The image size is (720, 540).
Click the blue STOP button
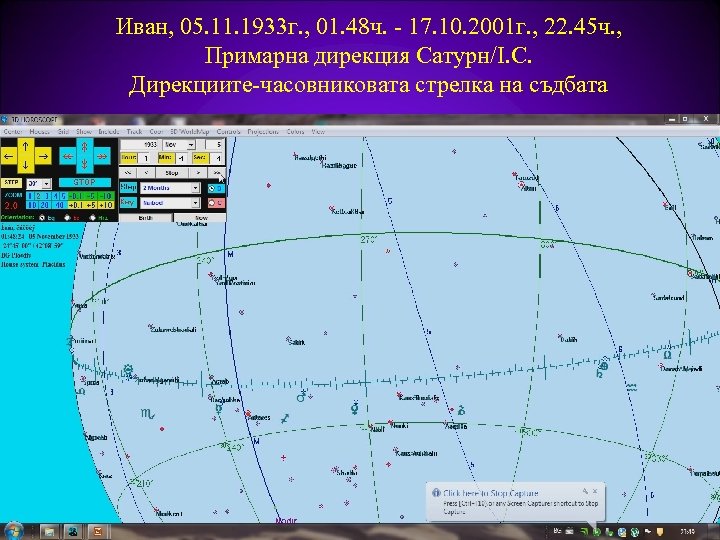coord(85,182)
